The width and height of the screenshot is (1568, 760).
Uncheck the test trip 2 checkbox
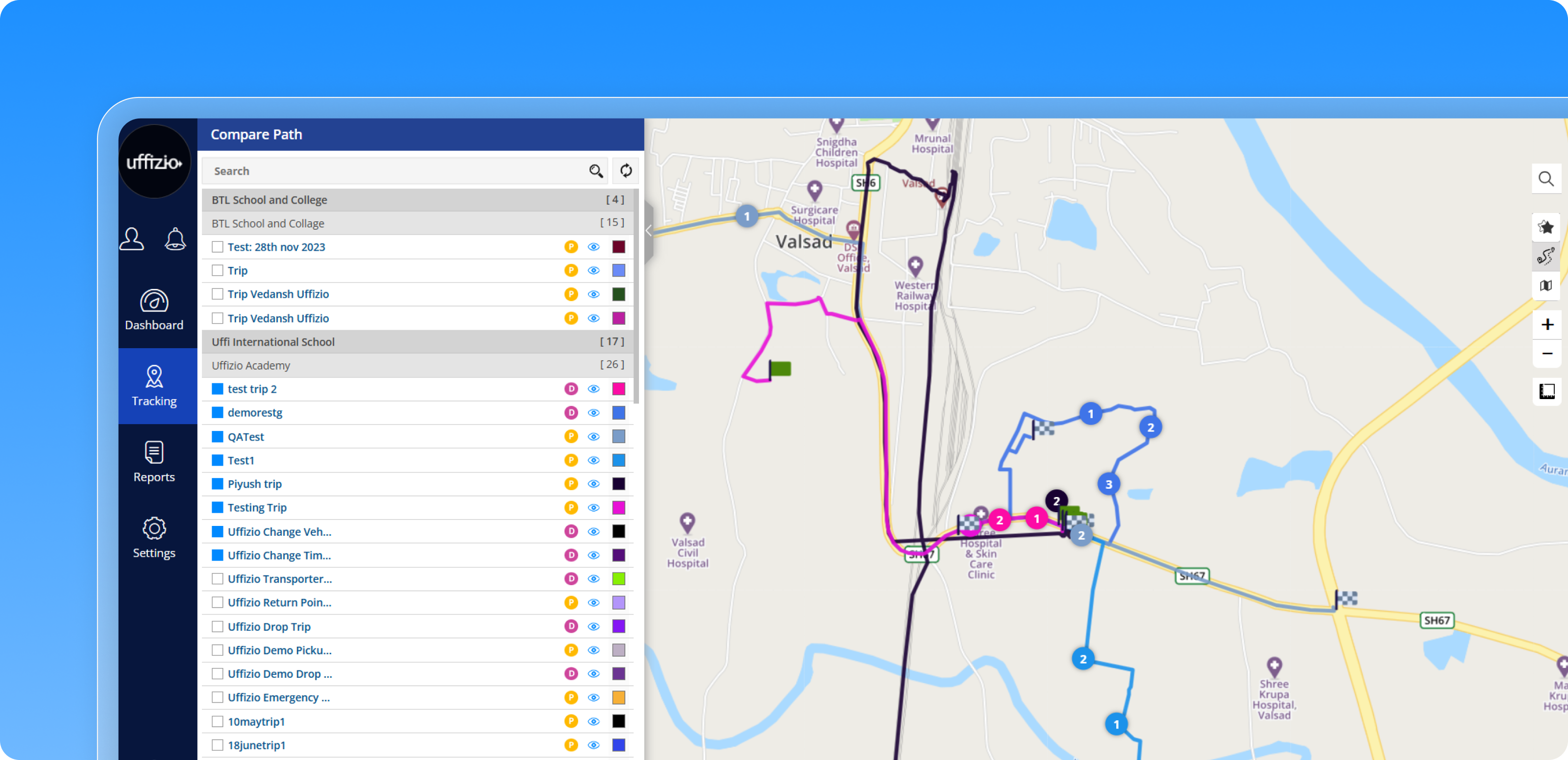(217, 389)
